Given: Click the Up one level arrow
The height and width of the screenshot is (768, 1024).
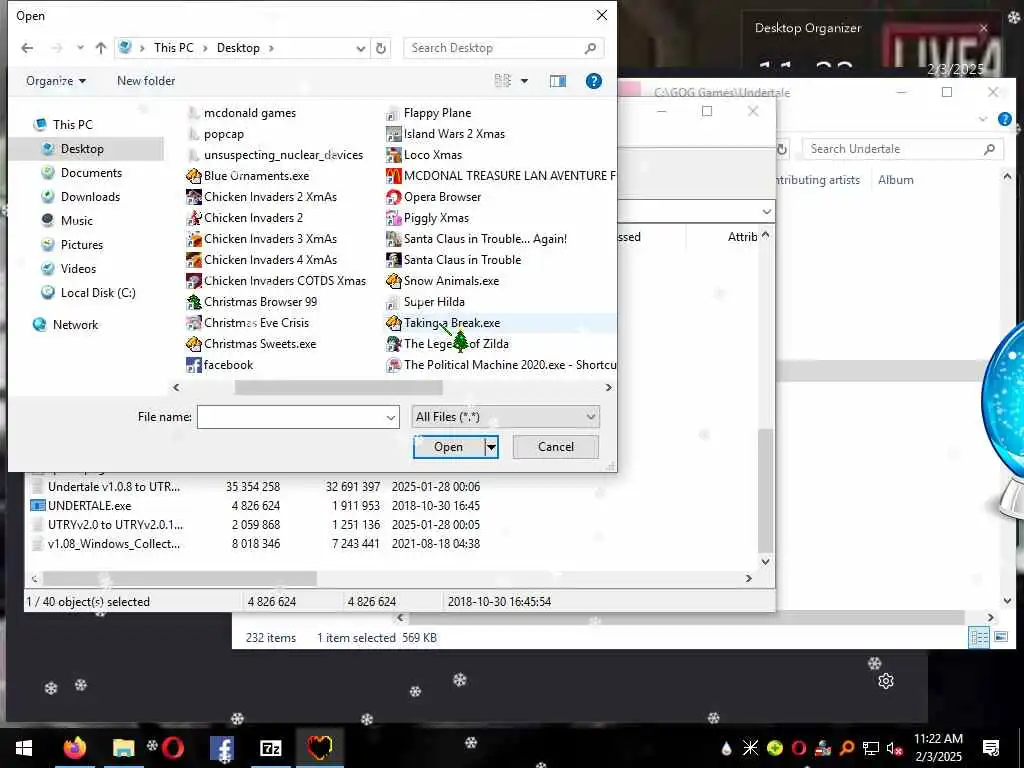Looking at the screenshot, I should tap(101, 48).
